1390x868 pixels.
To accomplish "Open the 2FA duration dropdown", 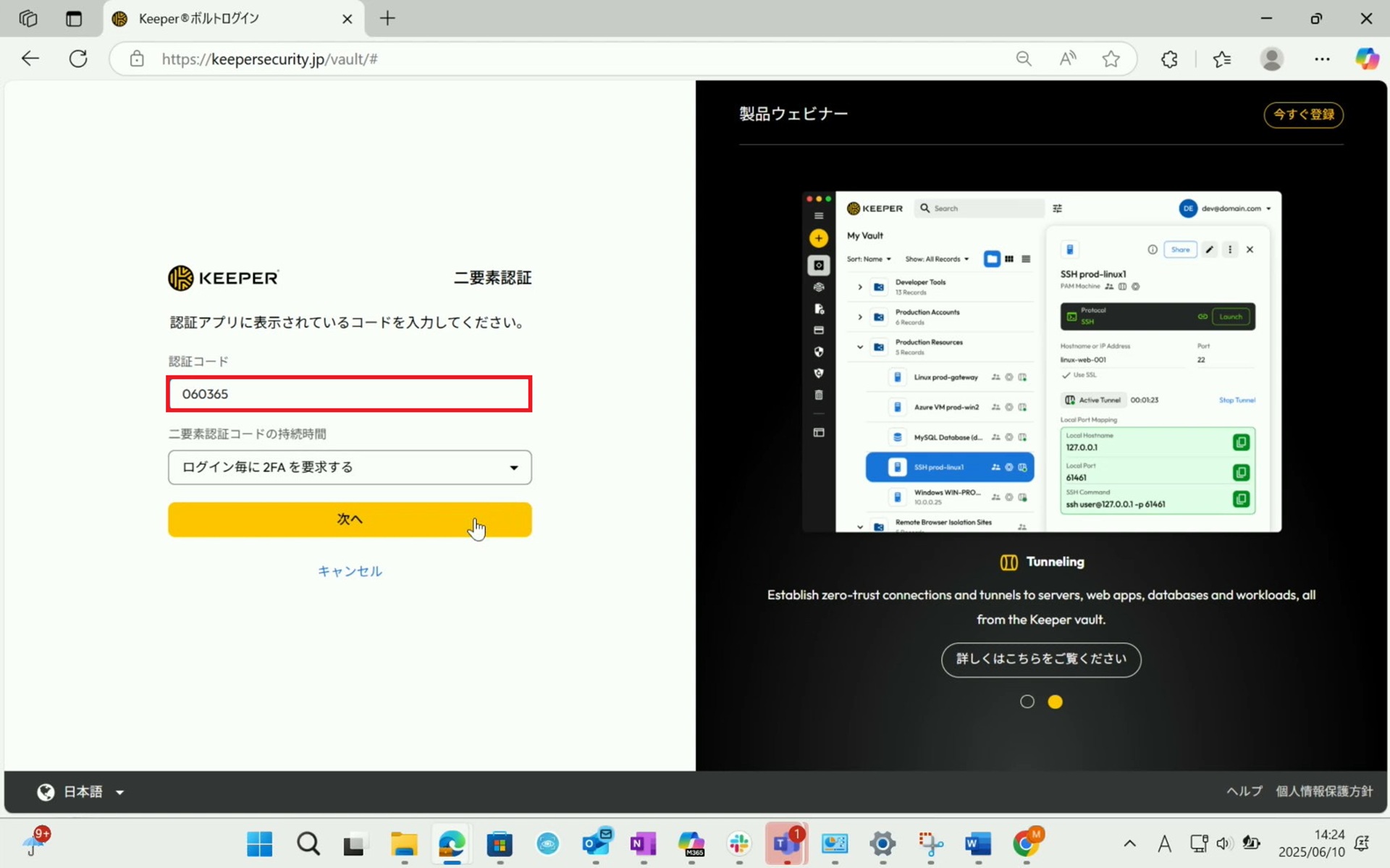I will tap(350, 468).
